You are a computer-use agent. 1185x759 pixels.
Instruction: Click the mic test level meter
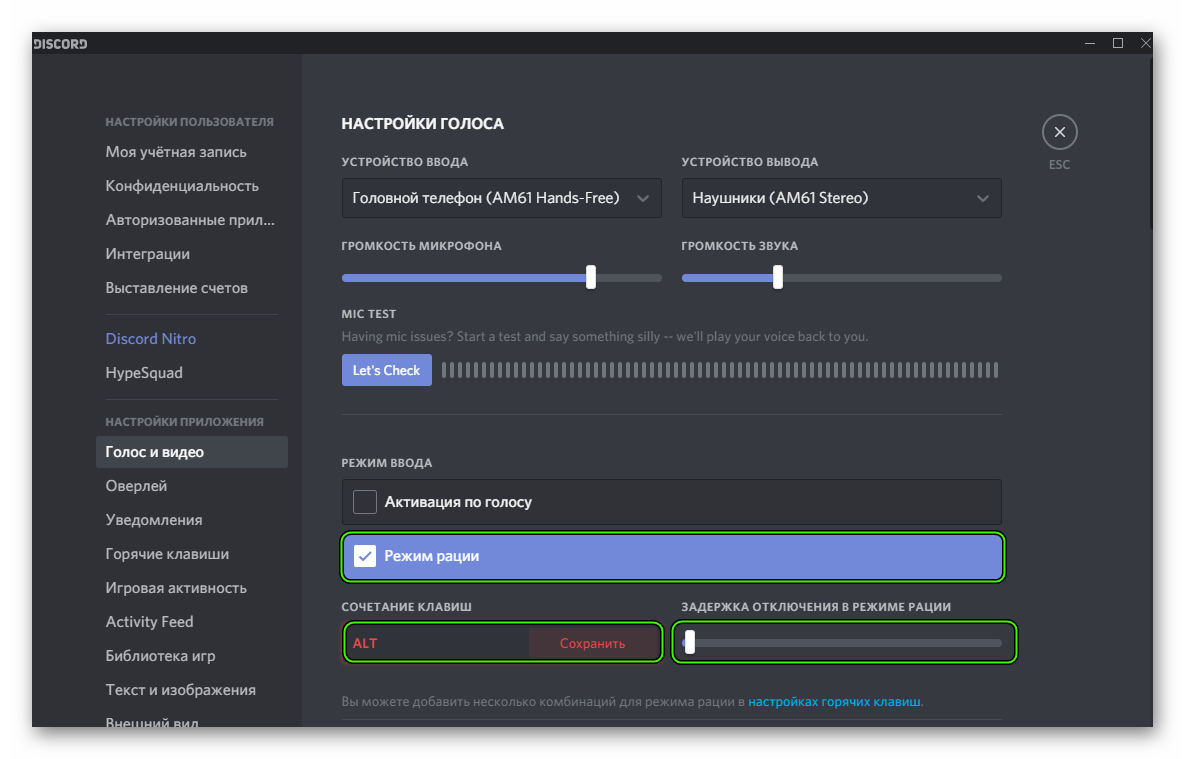[719, 370]
